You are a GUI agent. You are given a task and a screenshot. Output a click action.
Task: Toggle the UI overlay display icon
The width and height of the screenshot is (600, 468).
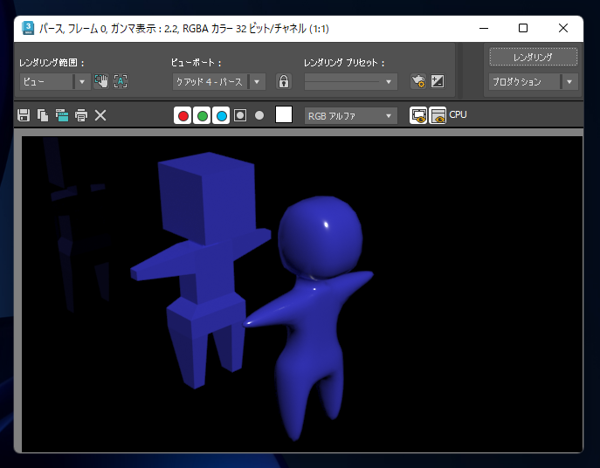coord(418,115)
